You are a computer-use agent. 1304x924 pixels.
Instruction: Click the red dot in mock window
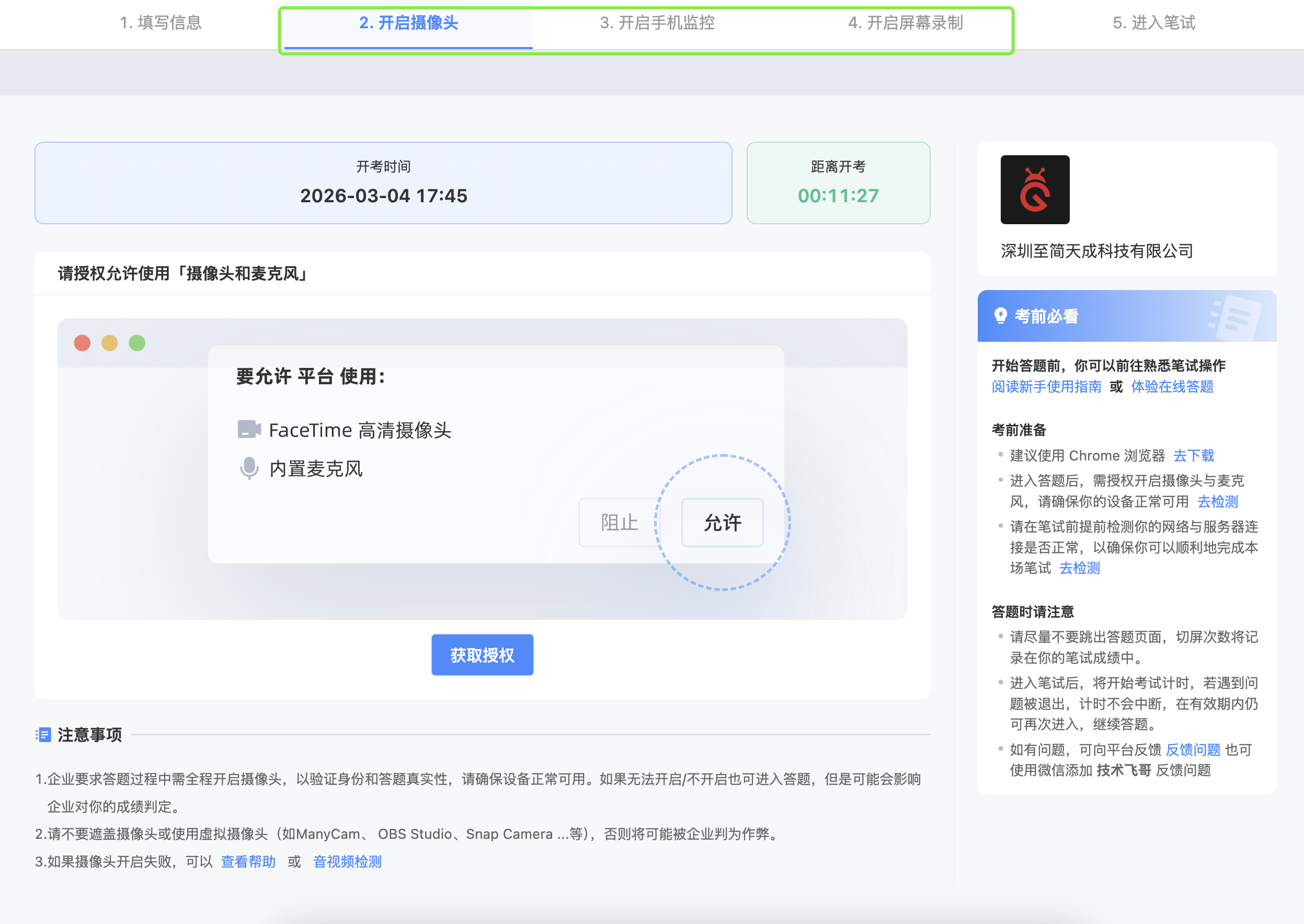[83, 343]
